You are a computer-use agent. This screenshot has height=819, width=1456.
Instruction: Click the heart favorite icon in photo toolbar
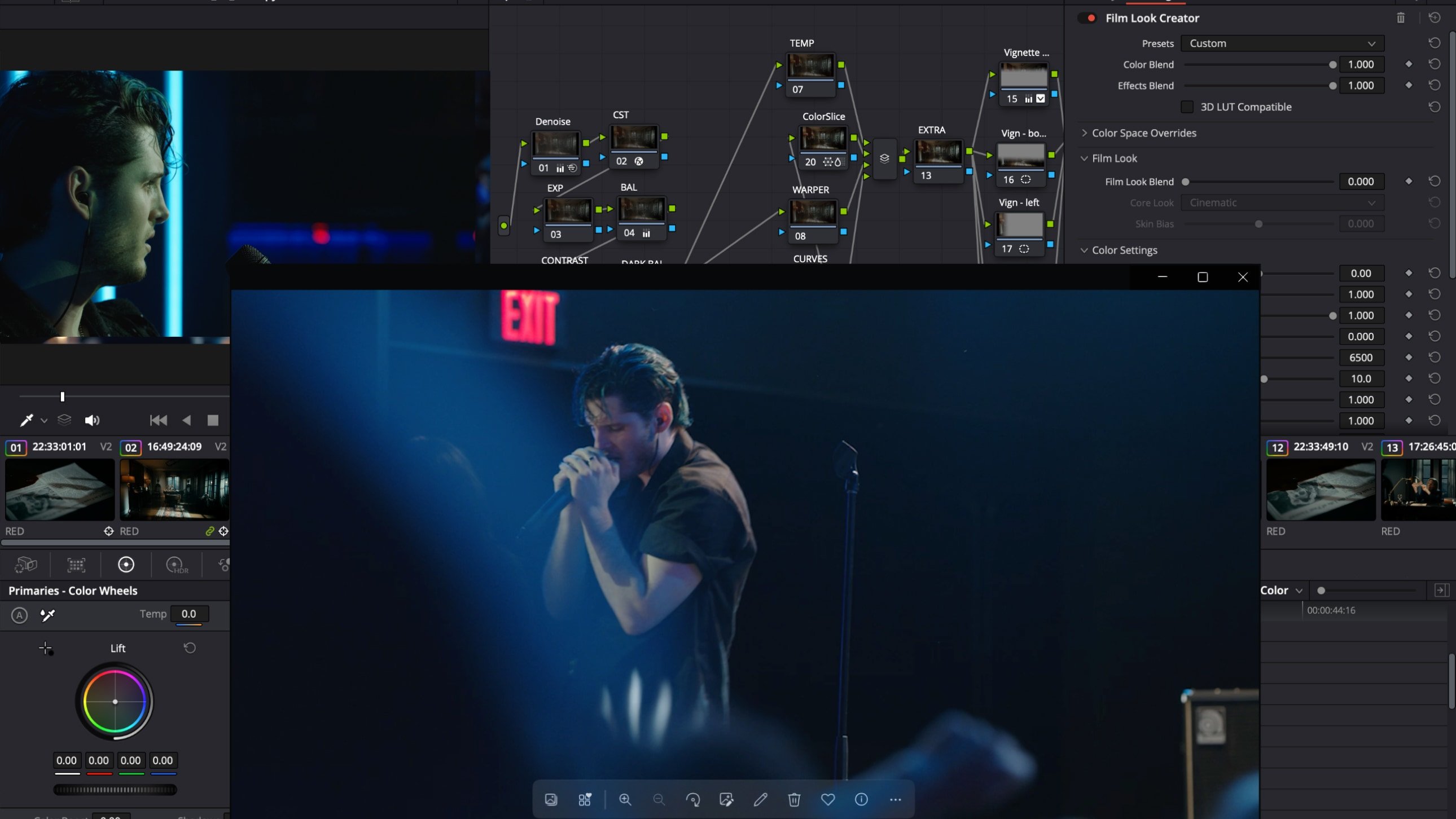coord(827,799)
